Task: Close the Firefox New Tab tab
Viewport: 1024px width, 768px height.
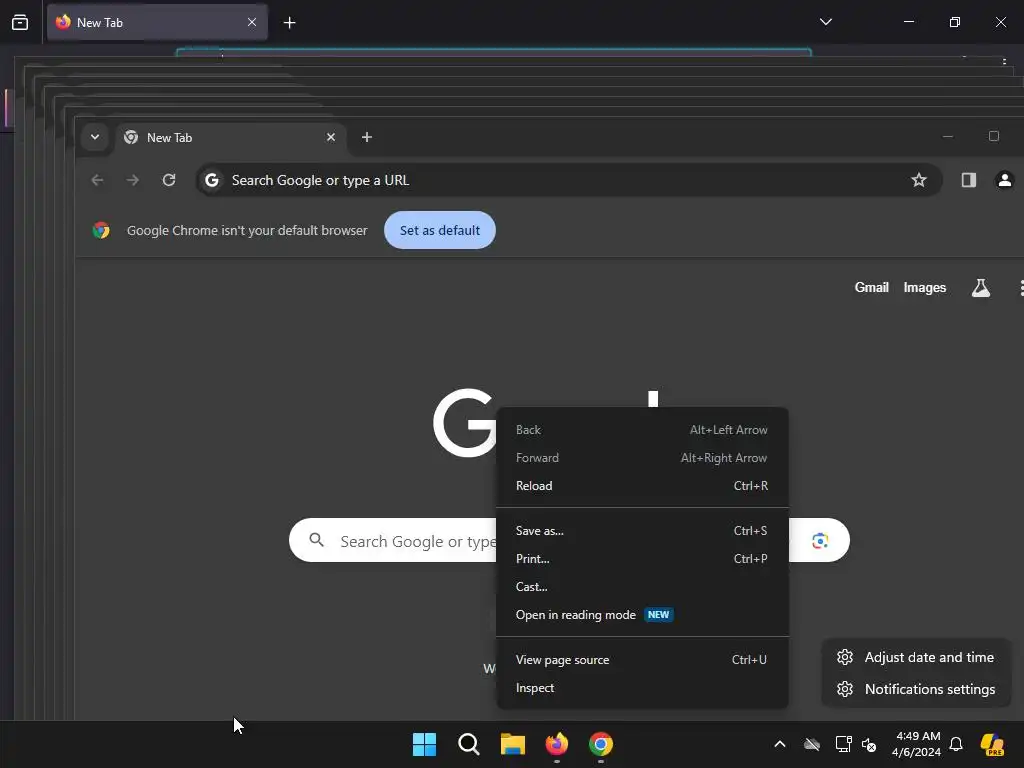Action: click(252, 22)
